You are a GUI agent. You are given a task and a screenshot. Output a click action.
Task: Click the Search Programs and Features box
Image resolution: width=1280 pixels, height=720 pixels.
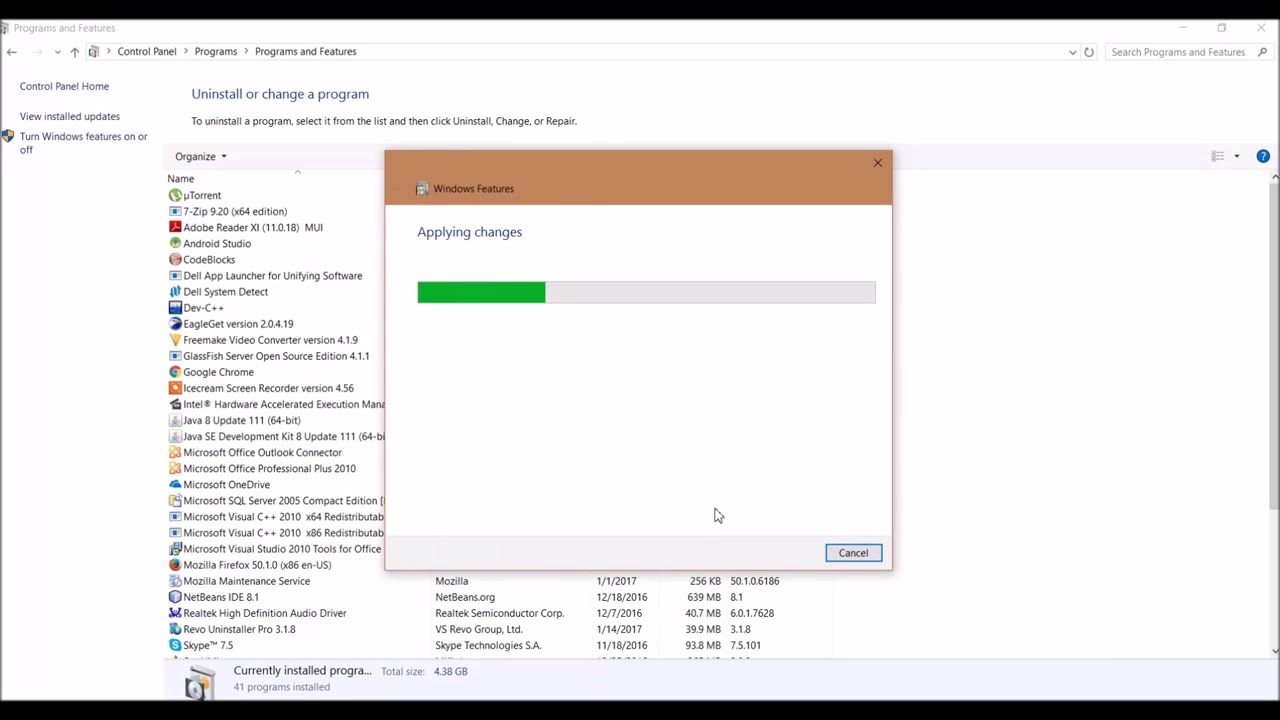click(x=1187, y=52)
